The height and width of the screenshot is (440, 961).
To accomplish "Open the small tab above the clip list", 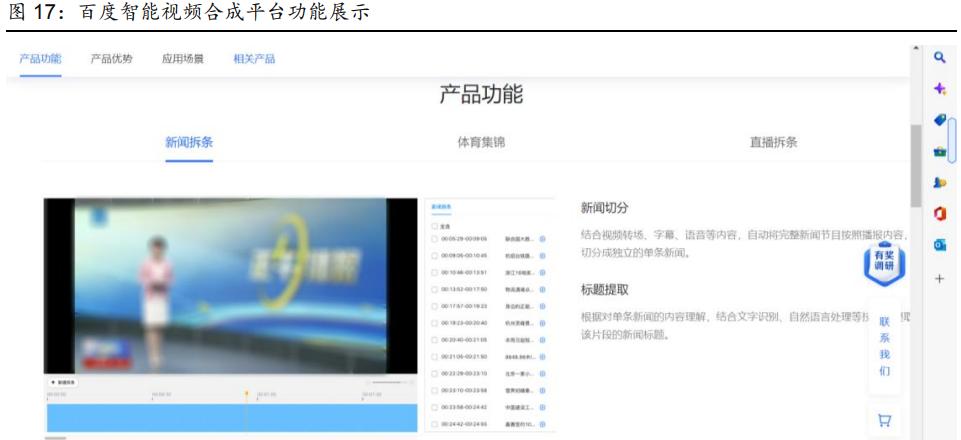I will 441,207.
